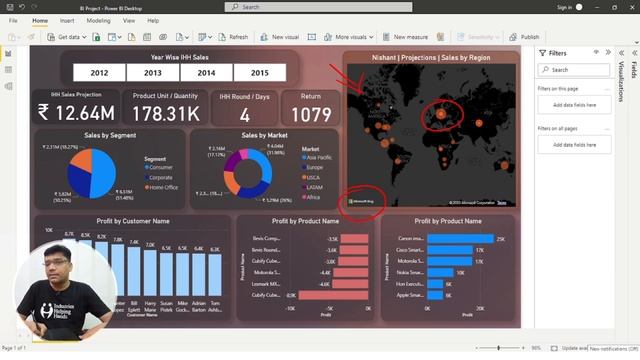The image size is (640, 360).
Task: Click the Dataverse icon in ribbon
Action: click(163, 37)
